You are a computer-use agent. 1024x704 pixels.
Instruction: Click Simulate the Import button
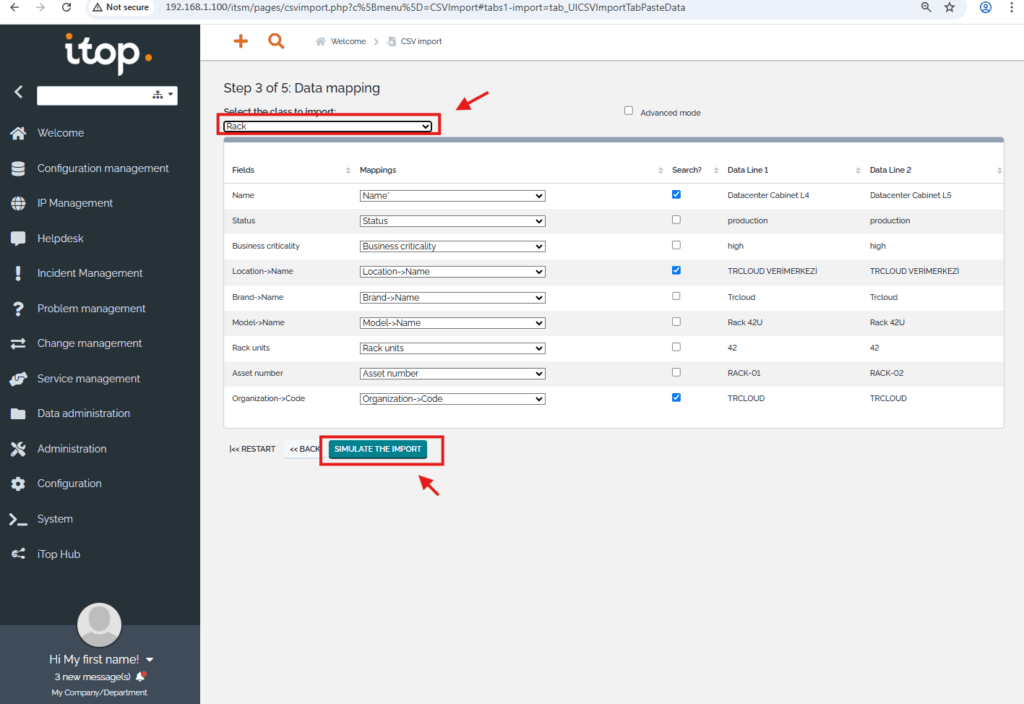tap(378, 449)
